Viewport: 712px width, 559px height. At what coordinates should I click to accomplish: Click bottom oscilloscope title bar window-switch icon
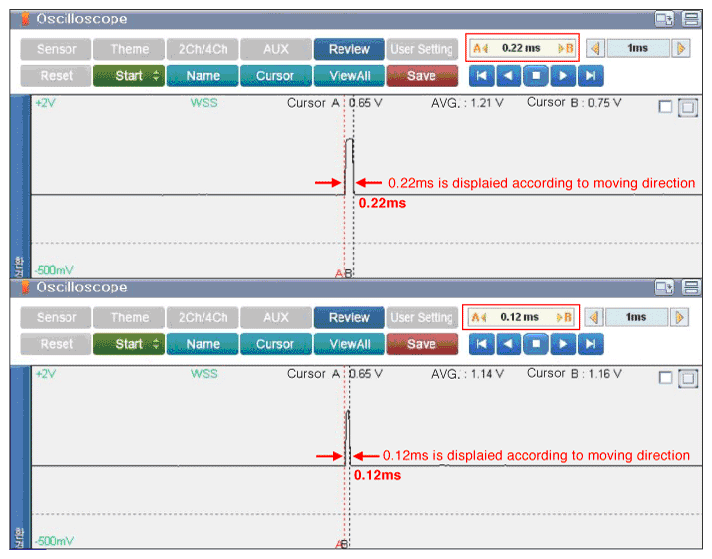pyautogui.click(x=664, y=287)
